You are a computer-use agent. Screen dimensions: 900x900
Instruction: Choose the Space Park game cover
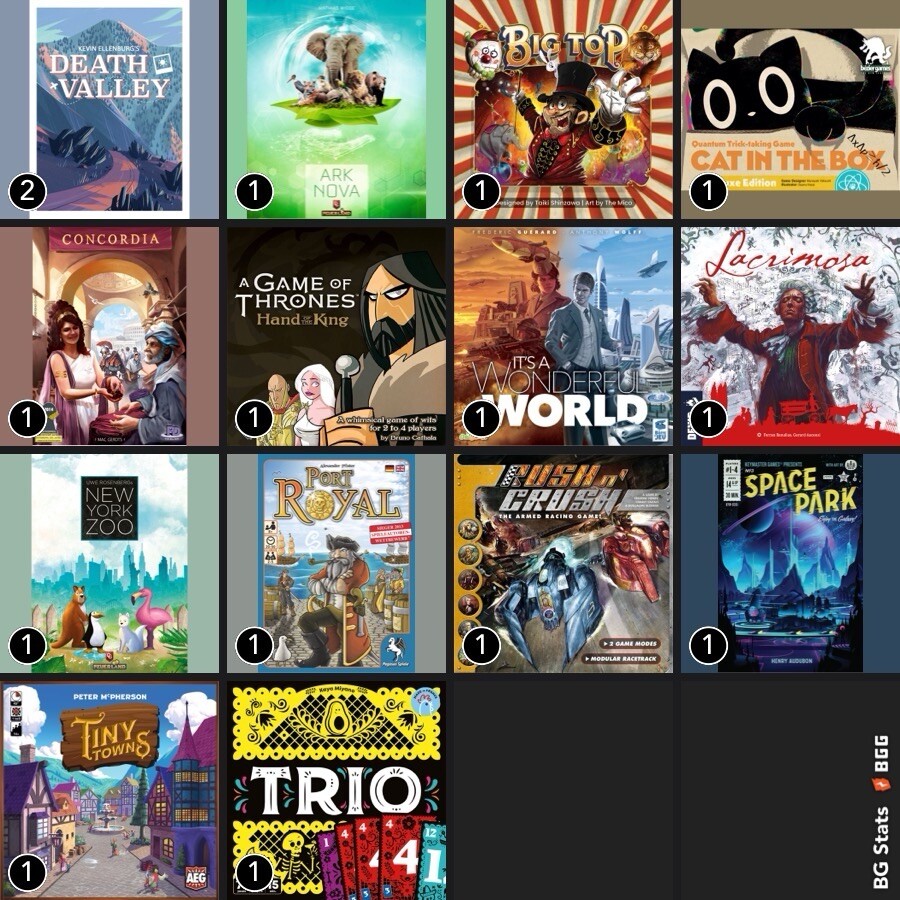point(790,564)
